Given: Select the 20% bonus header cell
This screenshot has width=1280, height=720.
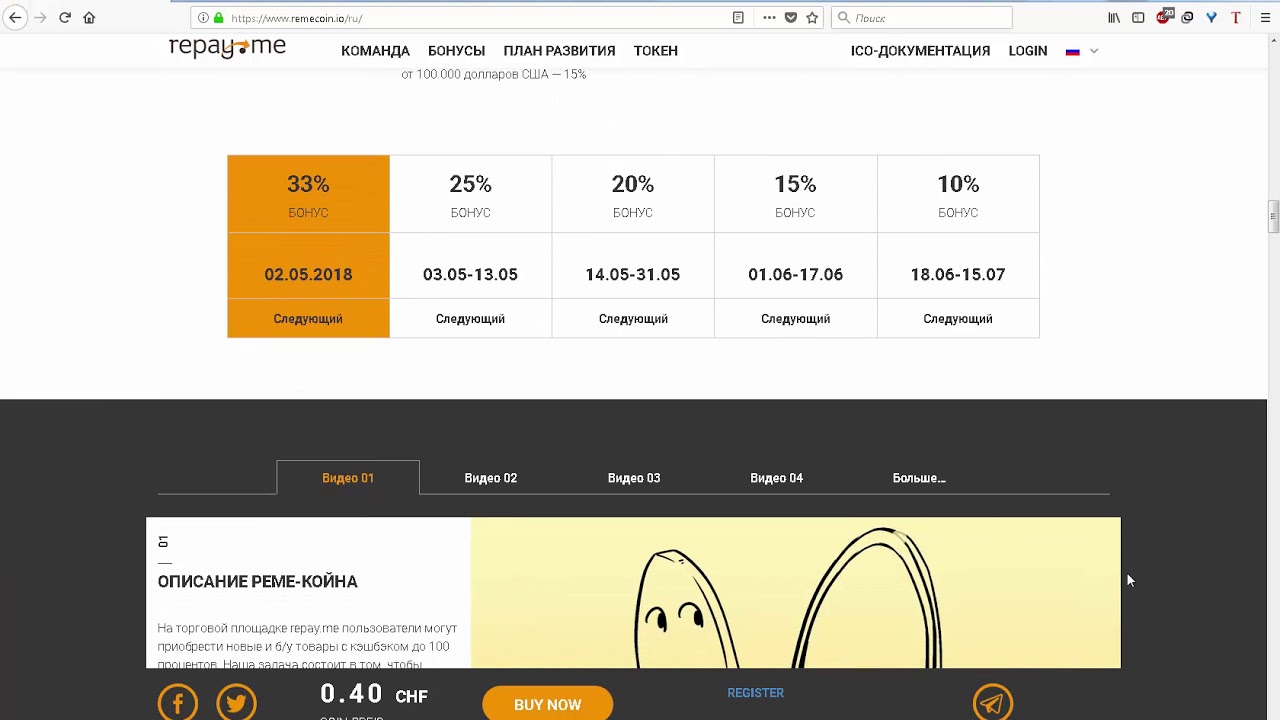Looking at the screenshot, I should point(633,194).
